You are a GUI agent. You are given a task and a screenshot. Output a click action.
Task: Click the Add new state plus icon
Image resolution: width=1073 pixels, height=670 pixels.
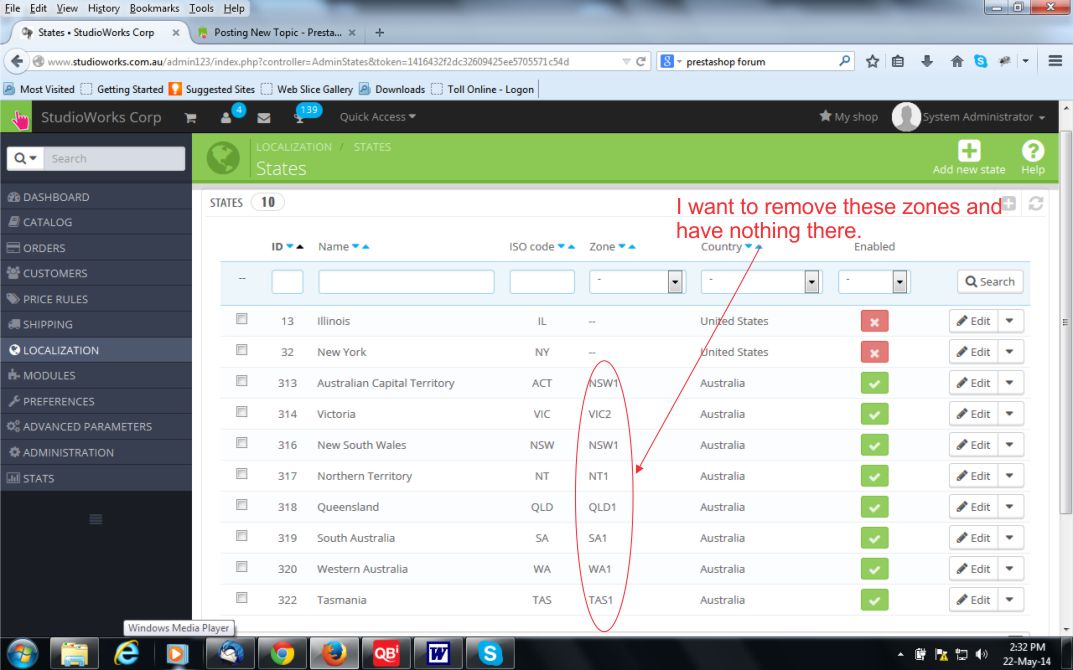click(968, 150)
